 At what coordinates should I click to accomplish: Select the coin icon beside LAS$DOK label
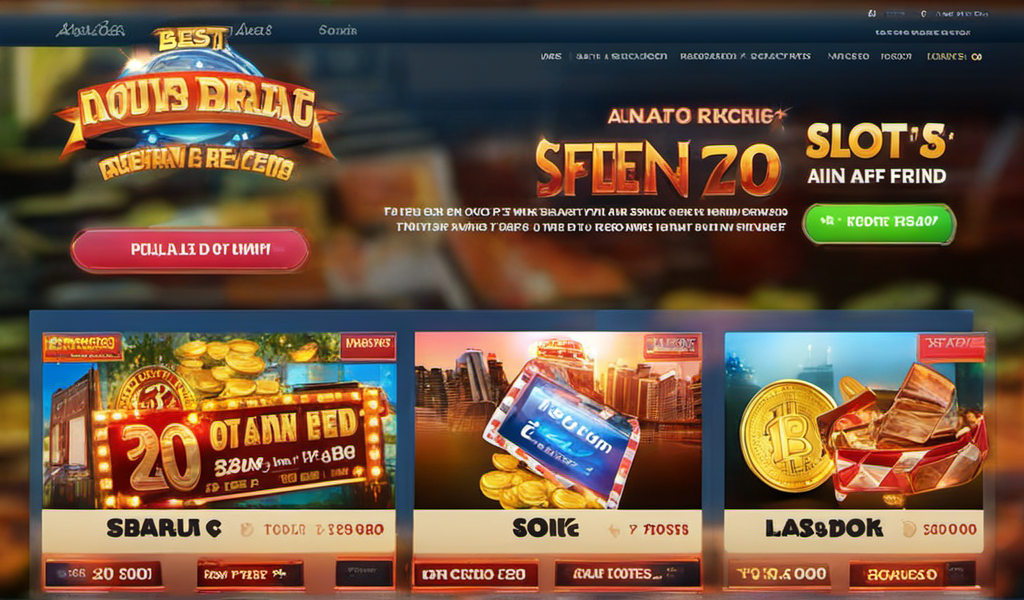[909, 529]
